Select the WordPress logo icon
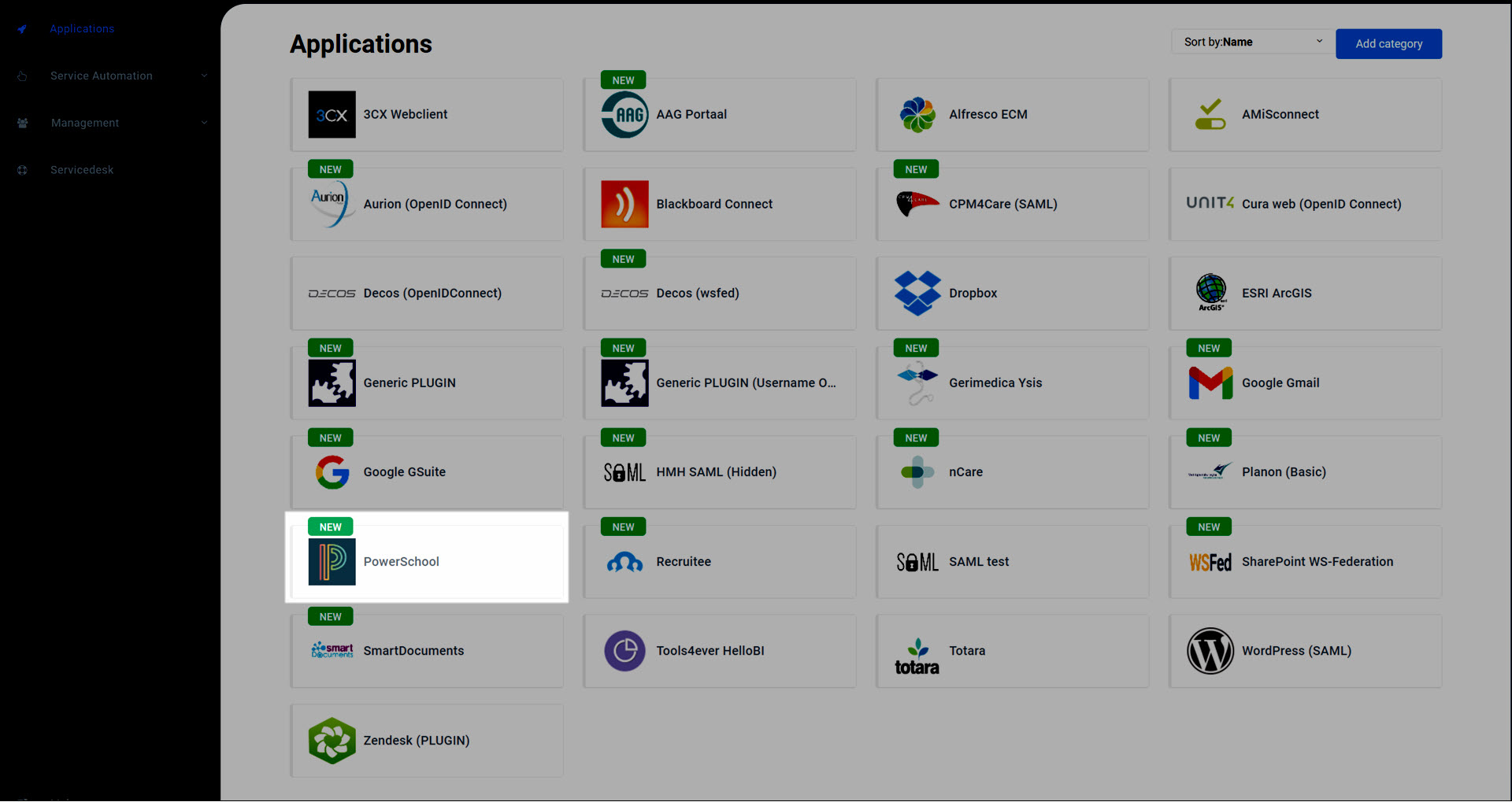1512x802 pixels. 1210,651
